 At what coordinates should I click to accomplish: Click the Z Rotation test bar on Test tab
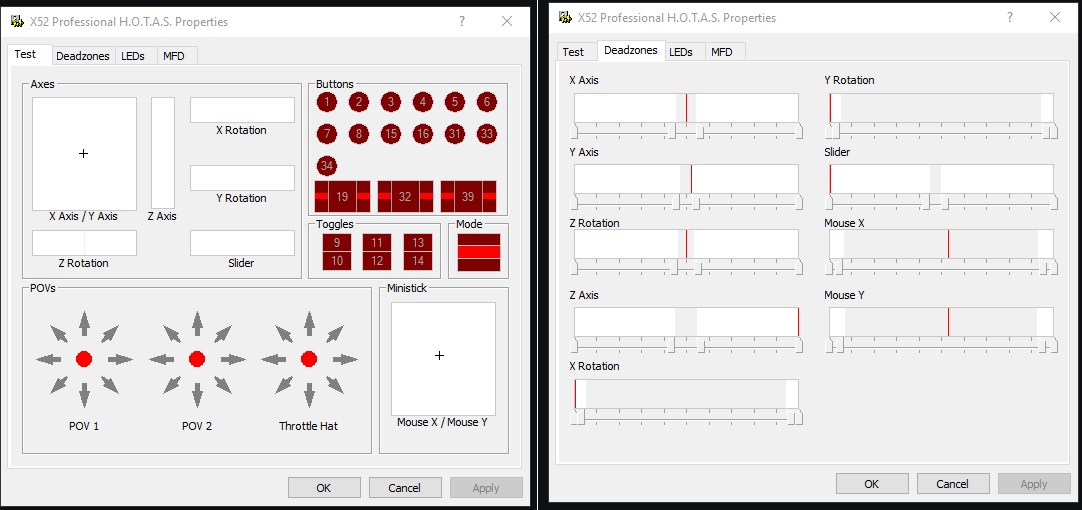[x=84, y=243]
